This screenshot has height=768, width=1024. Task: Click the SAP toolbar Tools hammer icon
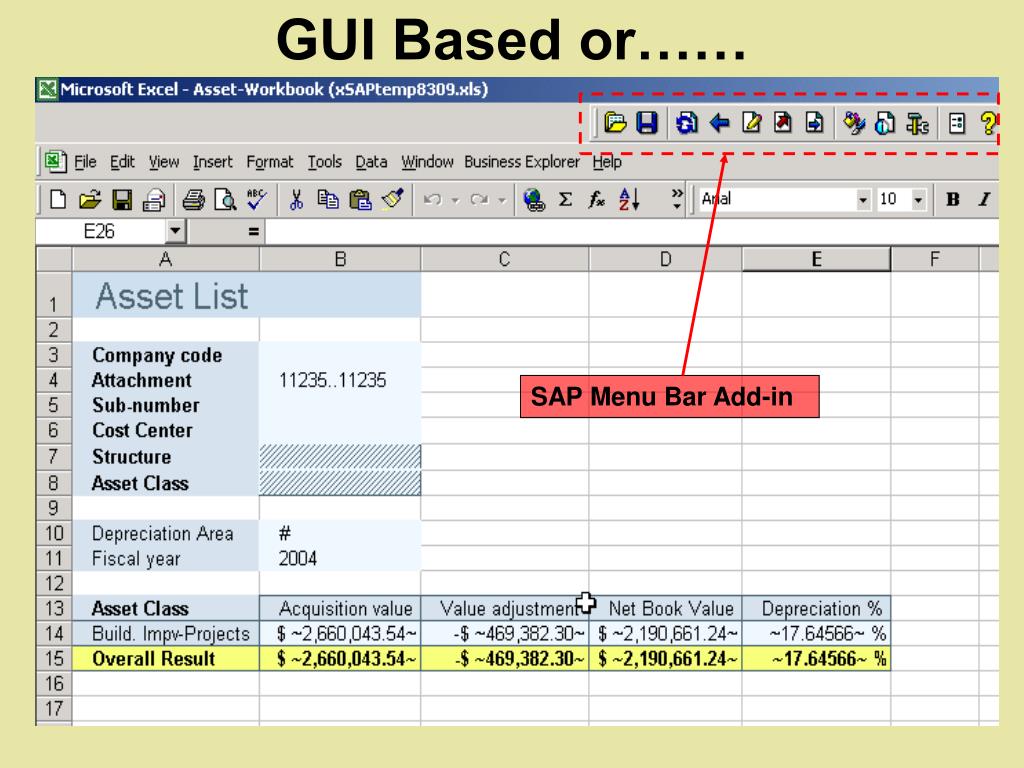pos(918,123)
